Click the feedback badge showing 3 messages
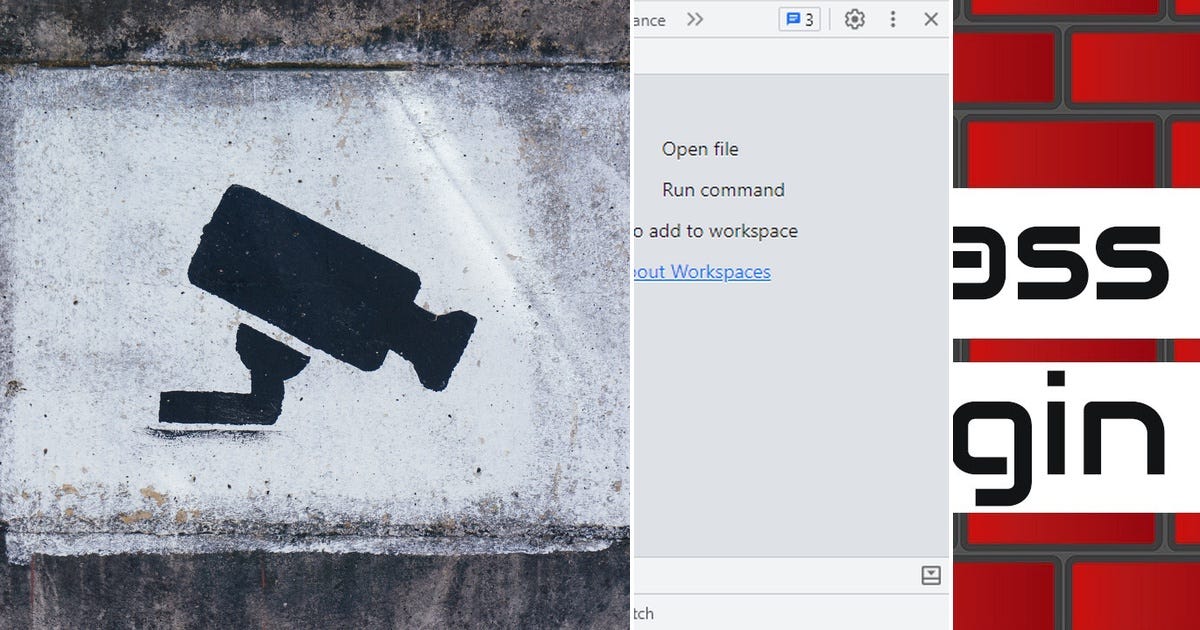Screen dimensions: 1200x630 pyautogui.click(x=800, y=19)
